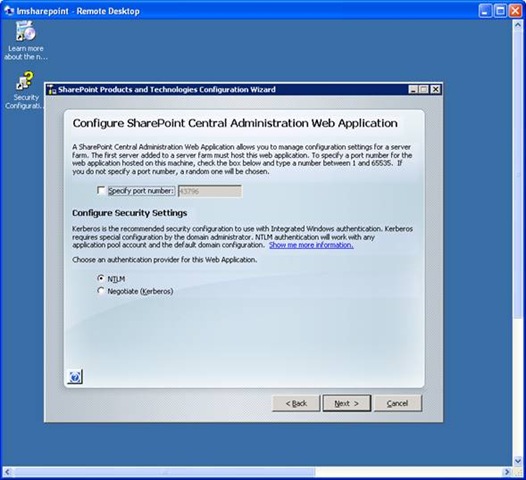Go to the previous step with Back
The height and width of the screenshot is (480, 526).
coord(296,403)
